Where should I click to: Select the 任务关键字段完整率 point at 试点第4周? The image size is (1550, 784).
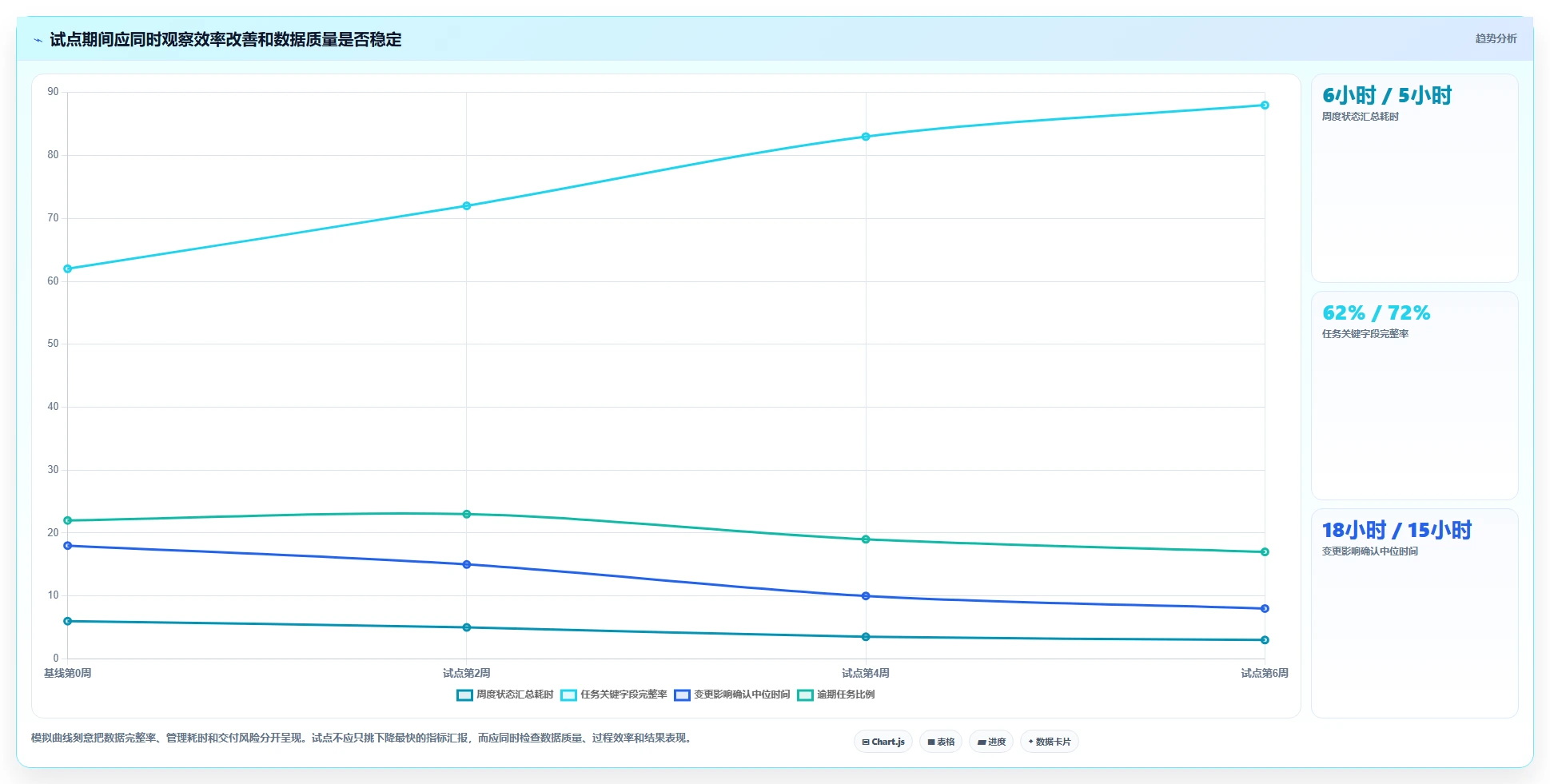(x=866, y=137)
